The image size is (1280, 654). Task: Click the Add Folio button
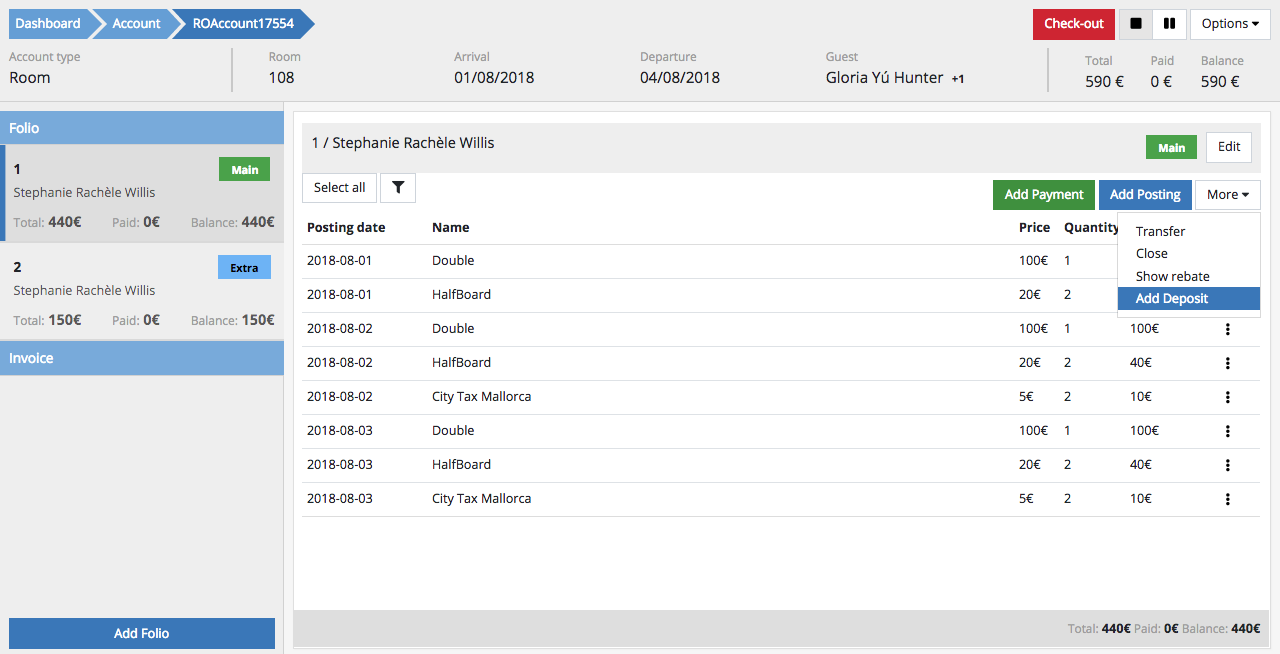(142, 633)
